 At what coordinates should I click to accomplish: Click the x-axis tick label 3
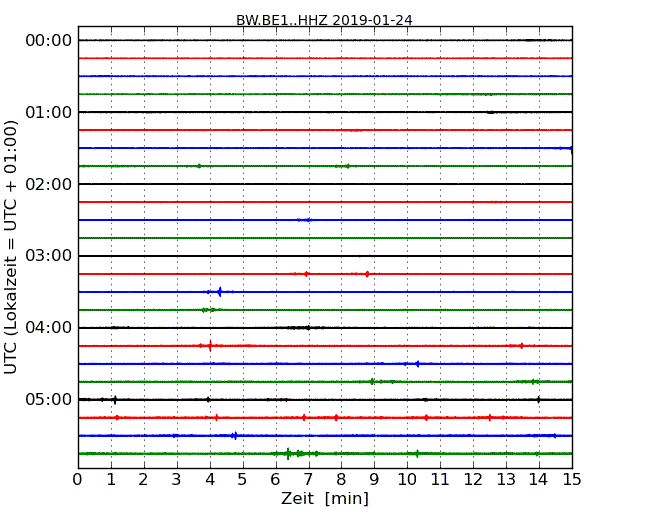[177, 480]
